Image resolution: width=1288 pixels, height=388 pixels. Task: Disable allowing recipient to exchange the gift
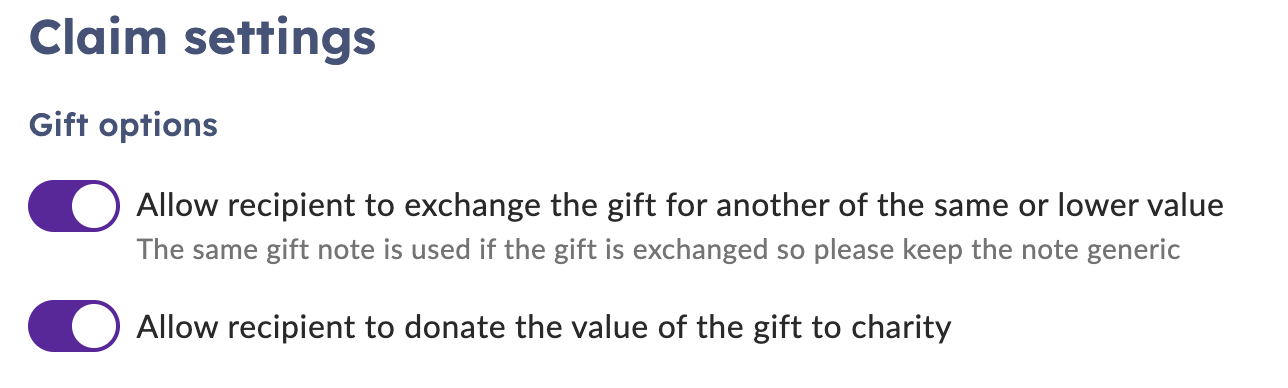74,206
